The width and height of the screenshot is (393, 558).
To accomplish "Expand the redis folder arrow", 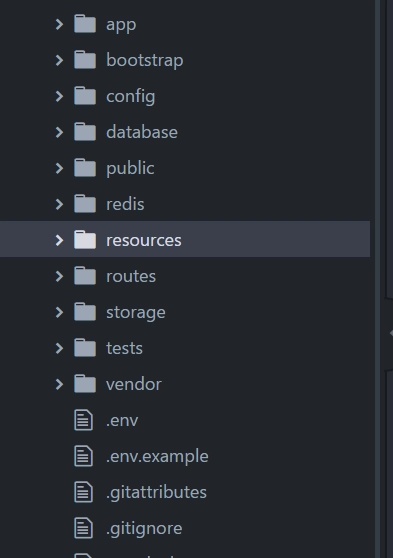I will (x=59, y=204).
